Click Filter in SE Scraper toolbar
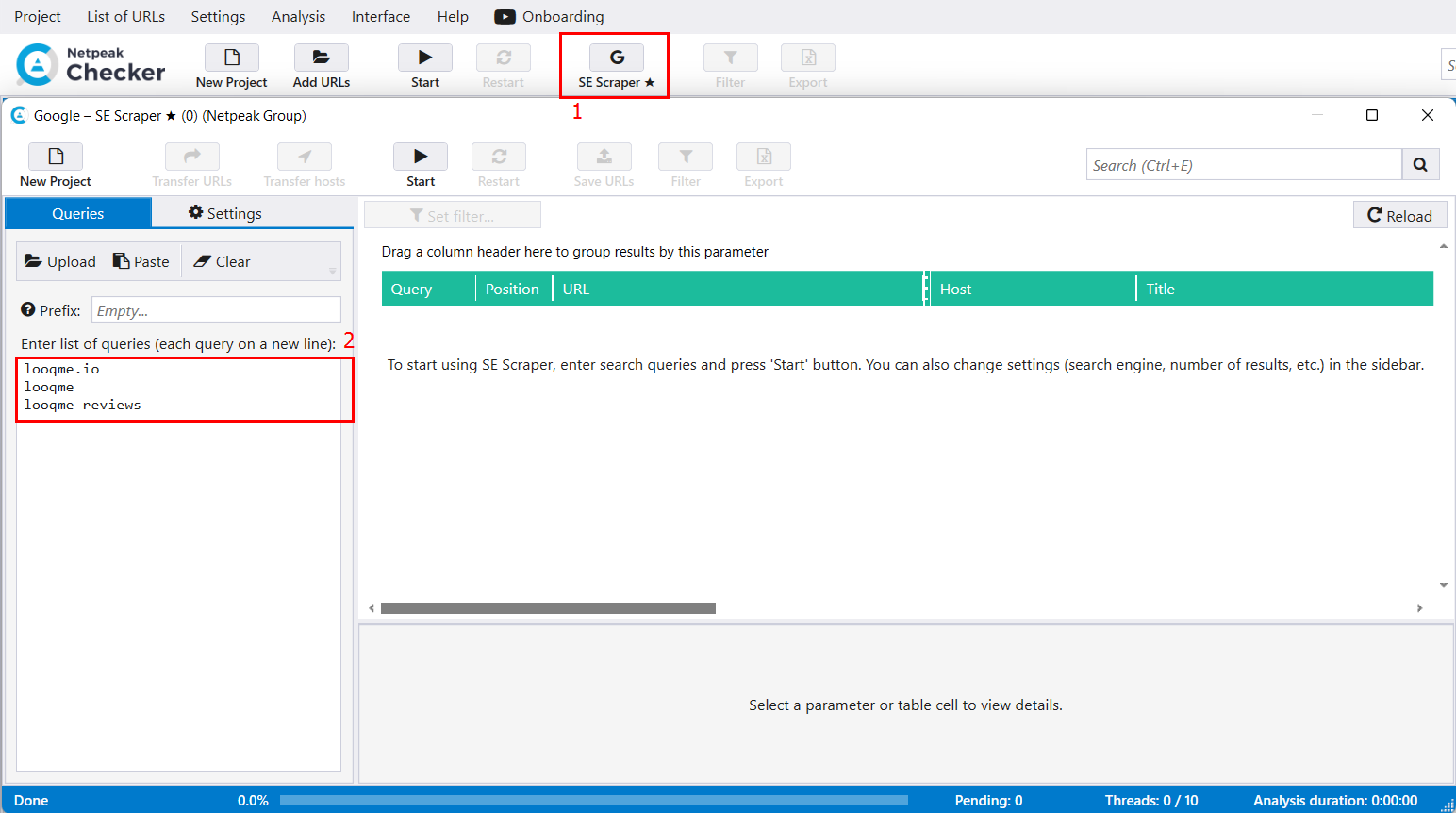This screenshot has height=813, width=1456. [x=686, y=166]
